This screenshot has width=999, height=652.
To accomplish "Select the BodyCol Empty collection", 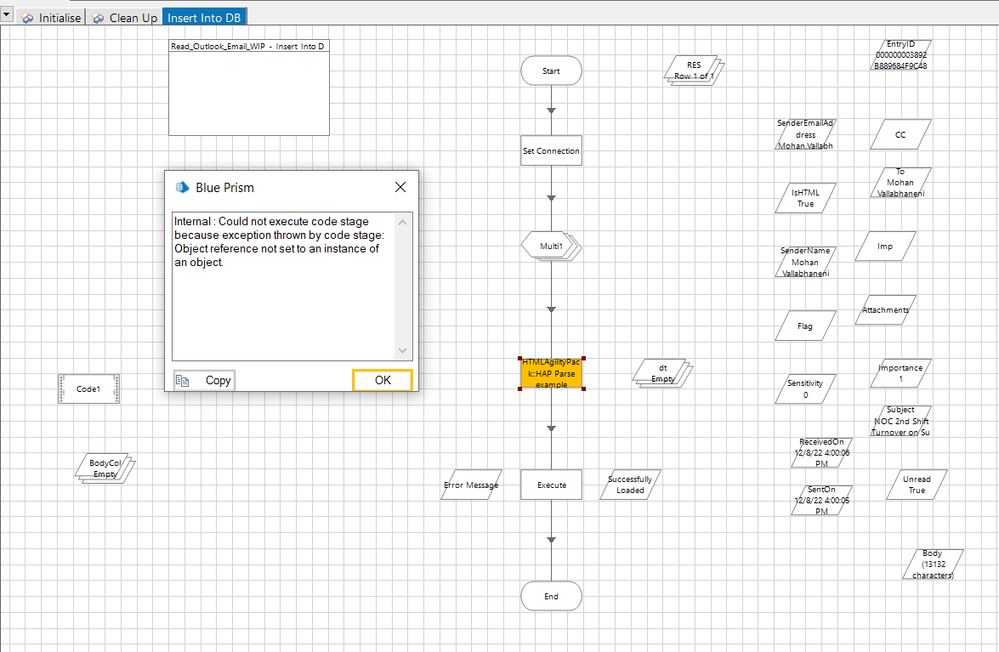I will (105, 468).
